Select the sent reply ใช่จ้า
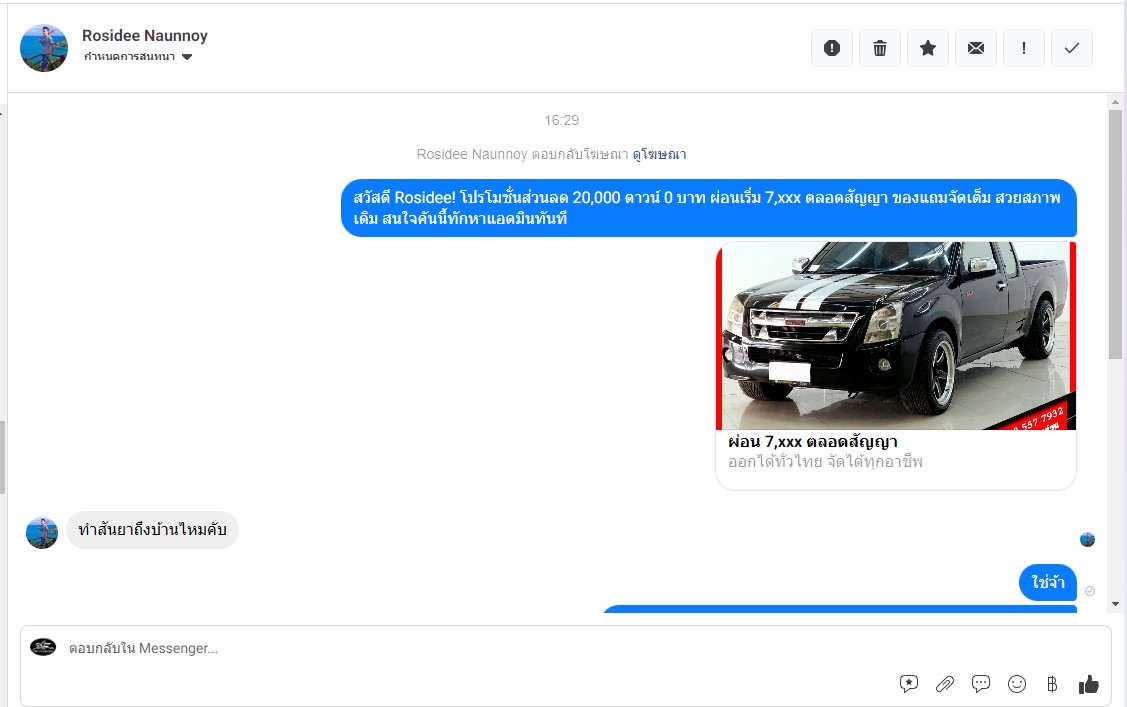Image resolution: width=1127 pixels, height=707 pixels. pyautogui.click(x=1048, y=582)
